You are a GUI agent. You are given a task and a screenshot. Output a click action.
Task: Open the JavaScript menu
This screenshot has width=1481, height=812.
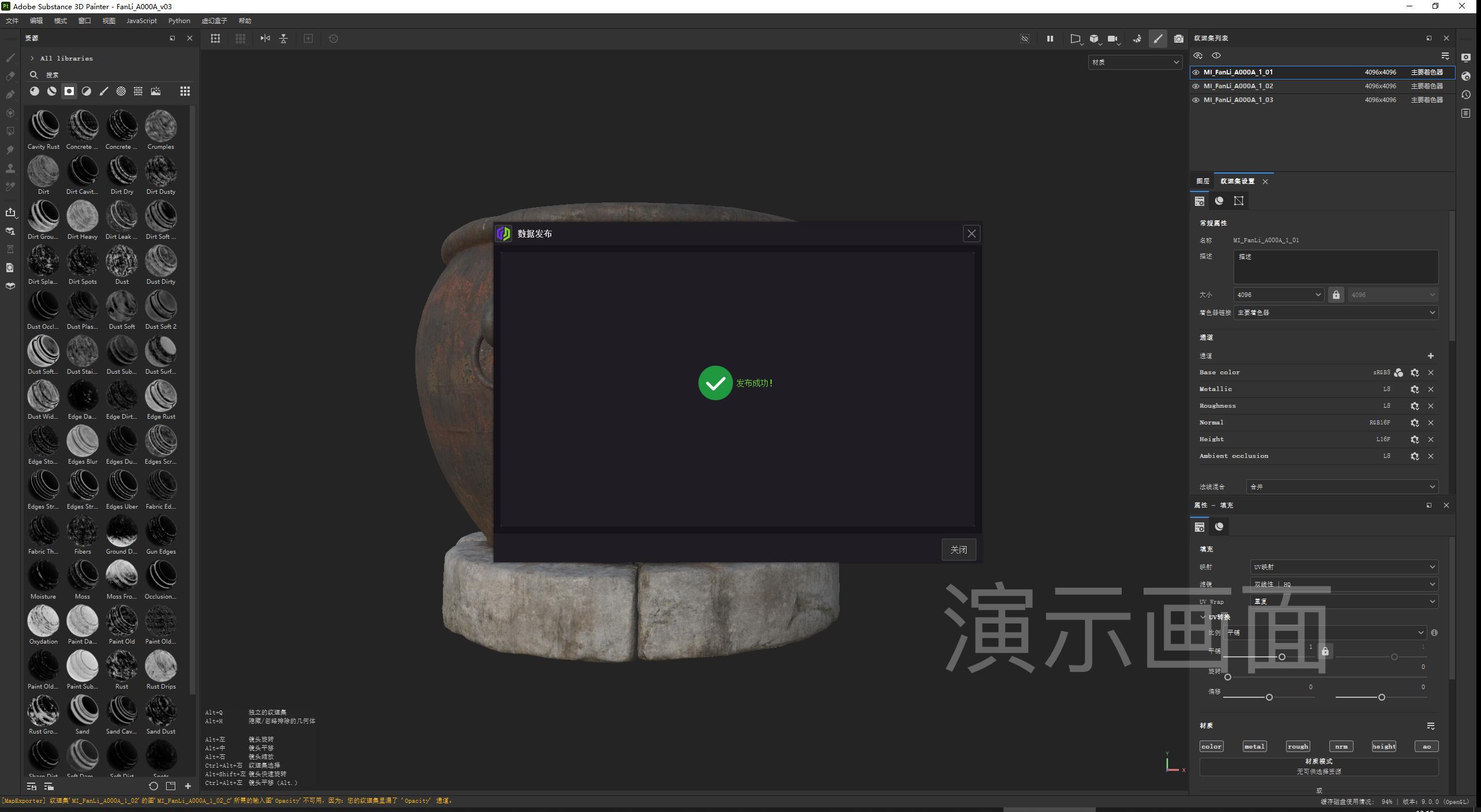141,21
